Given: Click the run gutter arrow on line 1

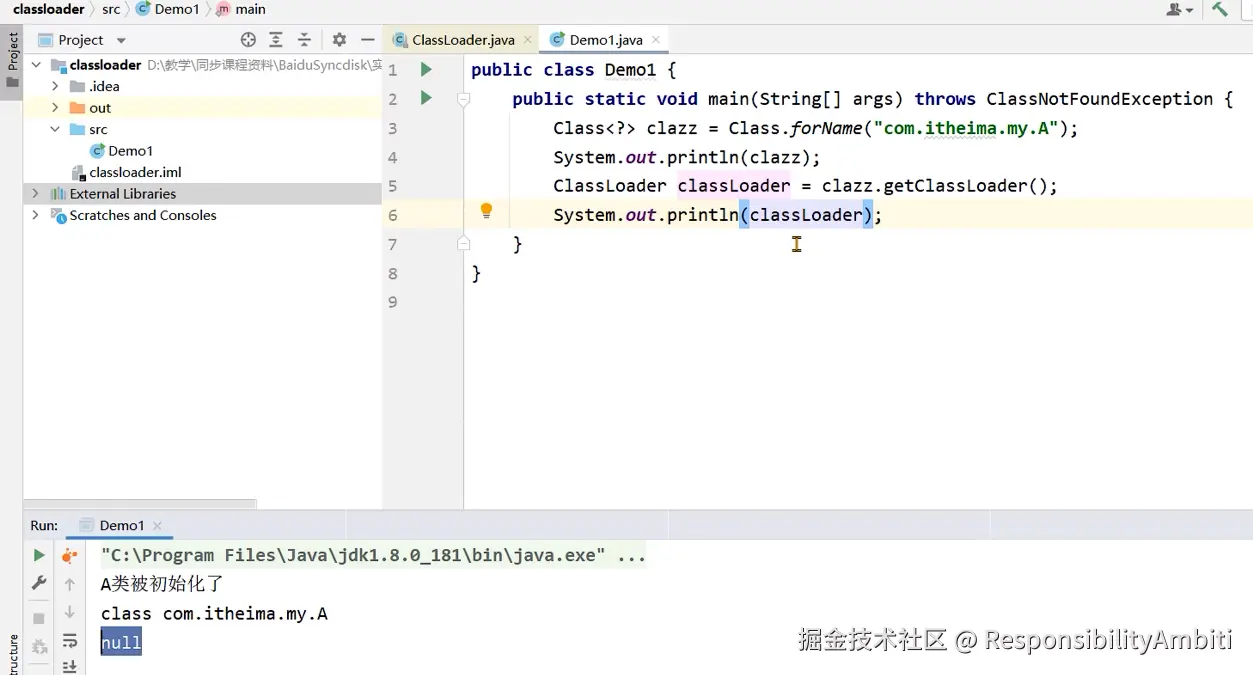Looking at the screenshot, I should coord(426,69).
